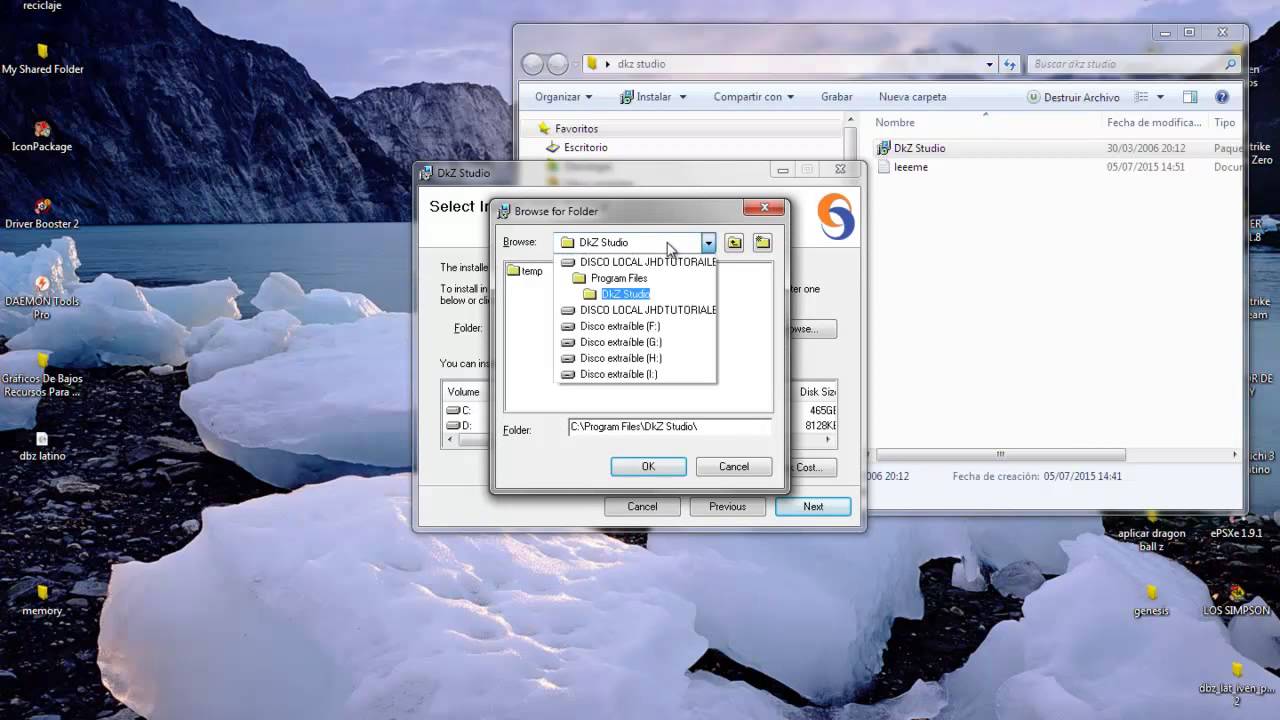This screenshot has width=1280, height=720.
Task: Select the DkZ Studio folder in dropdown list
Action: click(x=625, y=294)
